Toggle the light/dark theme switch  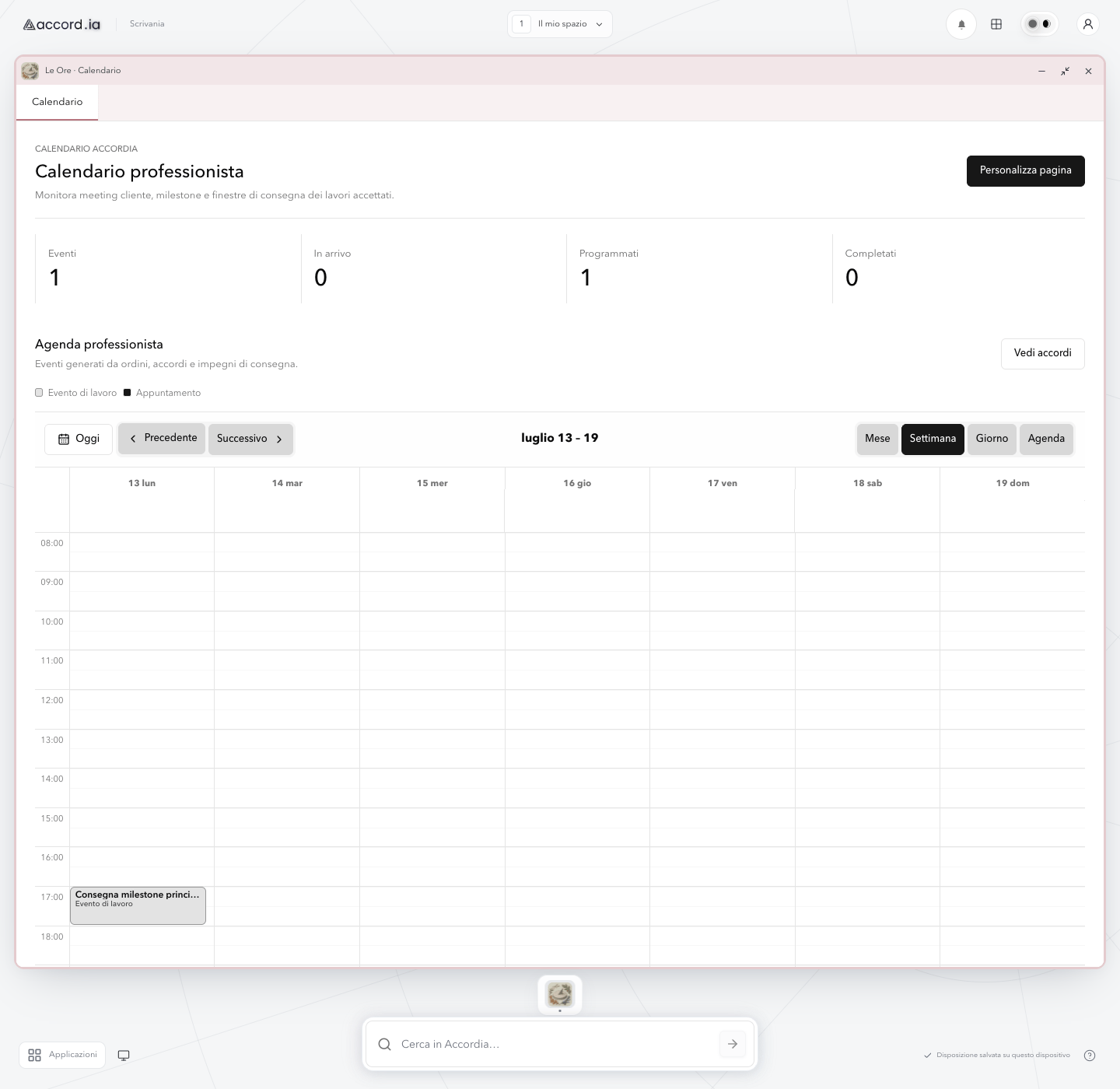tap(1039, 24)
